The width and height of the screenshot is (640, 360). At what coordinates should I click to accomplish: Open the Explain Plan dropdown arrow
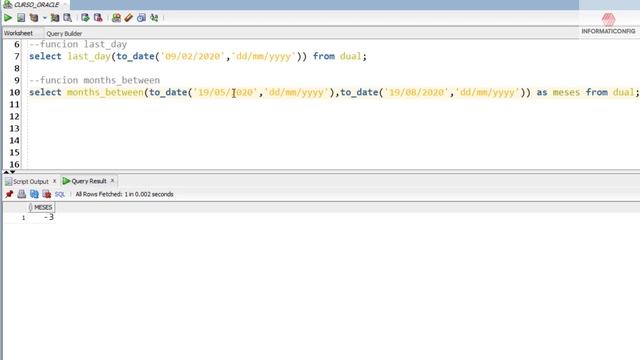click(x=44, y=18)
